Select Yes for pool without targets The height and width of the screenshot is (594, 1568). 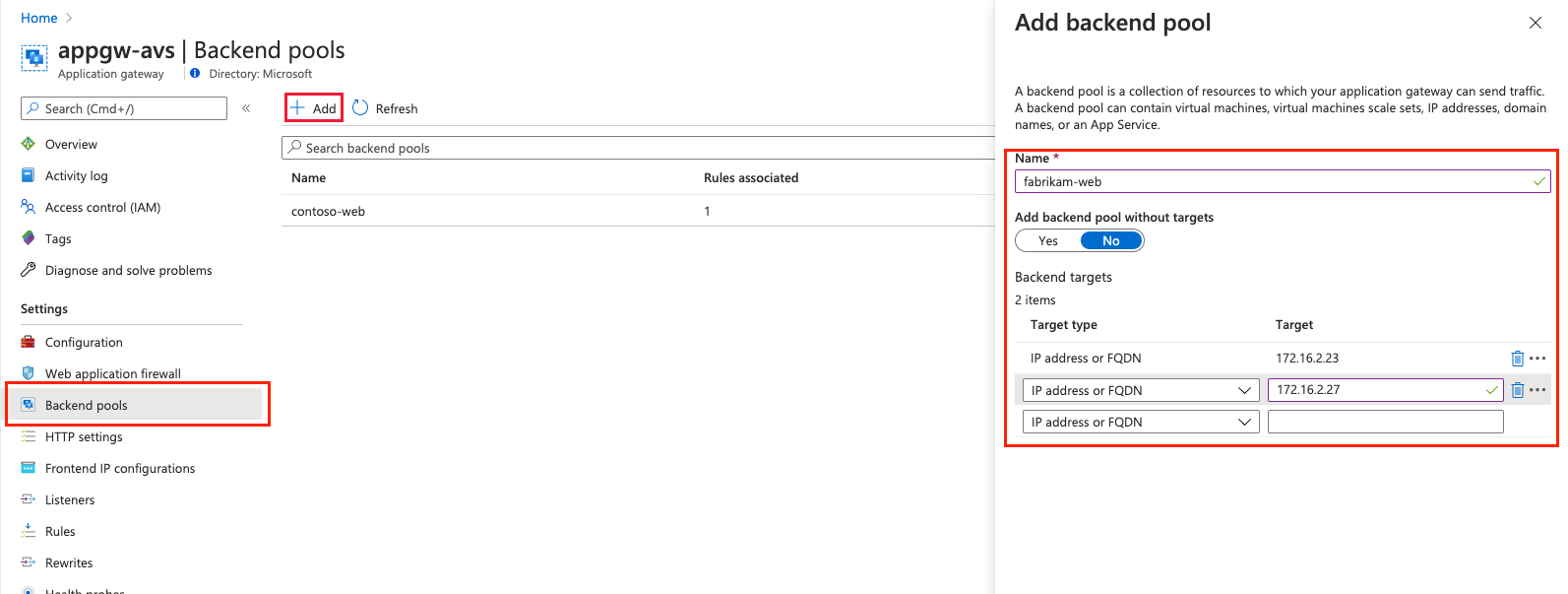pyautogui.click(x=1048, y=241)
